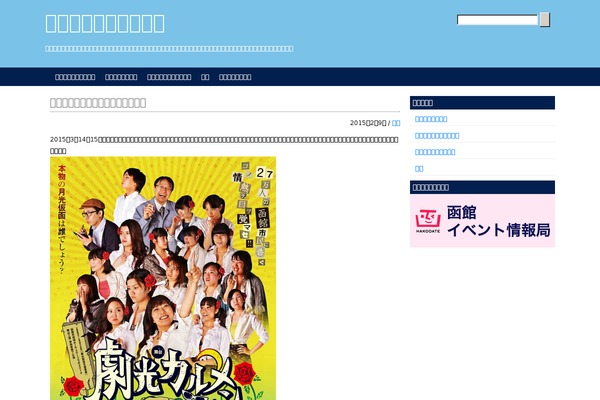Click the HAKODATE logo icon in the pink banner
Viewport: 600px width, 400px height.
(x=428, y=221)
